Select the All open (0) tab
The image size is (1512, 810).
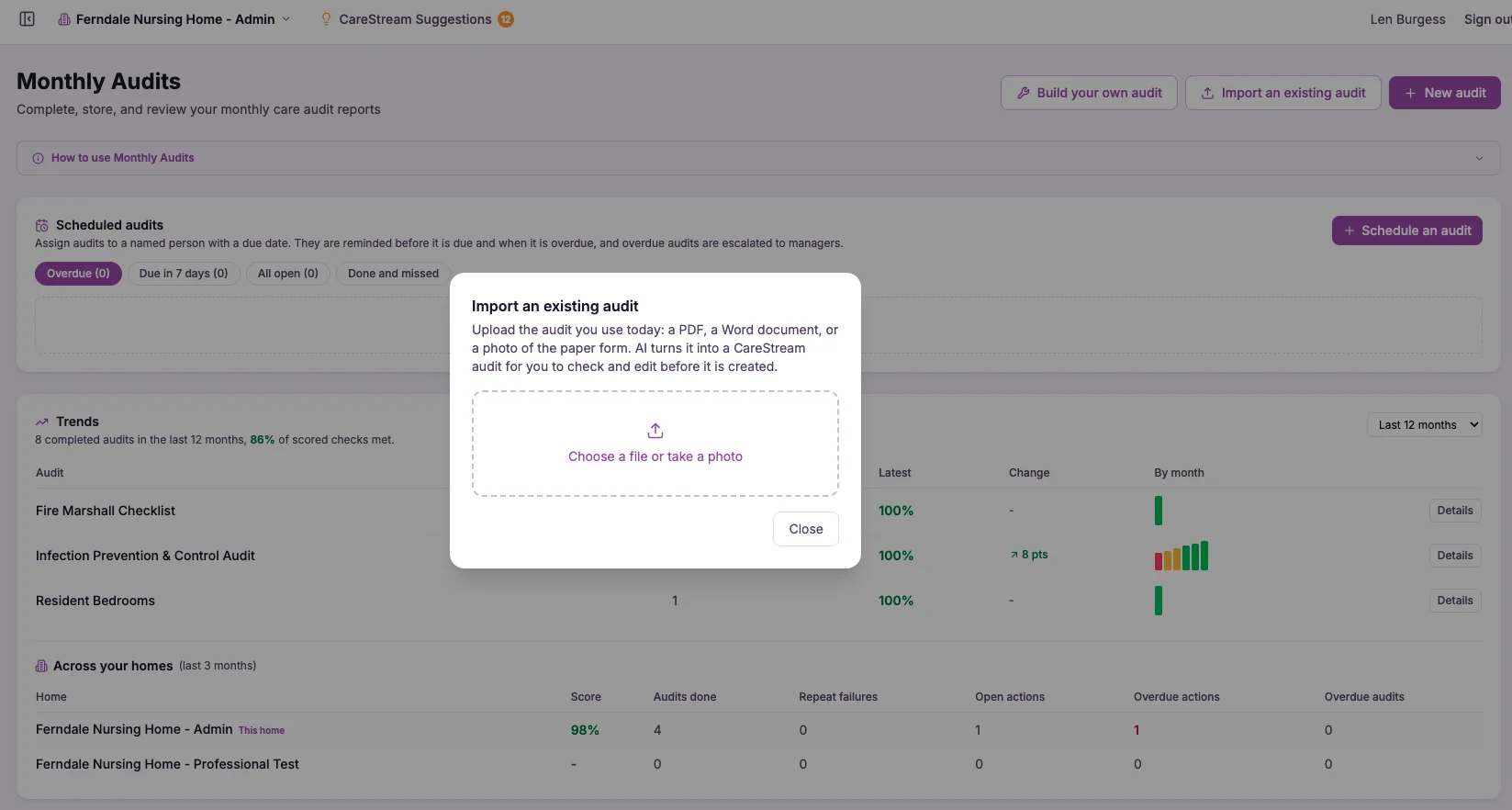[288, 274]
